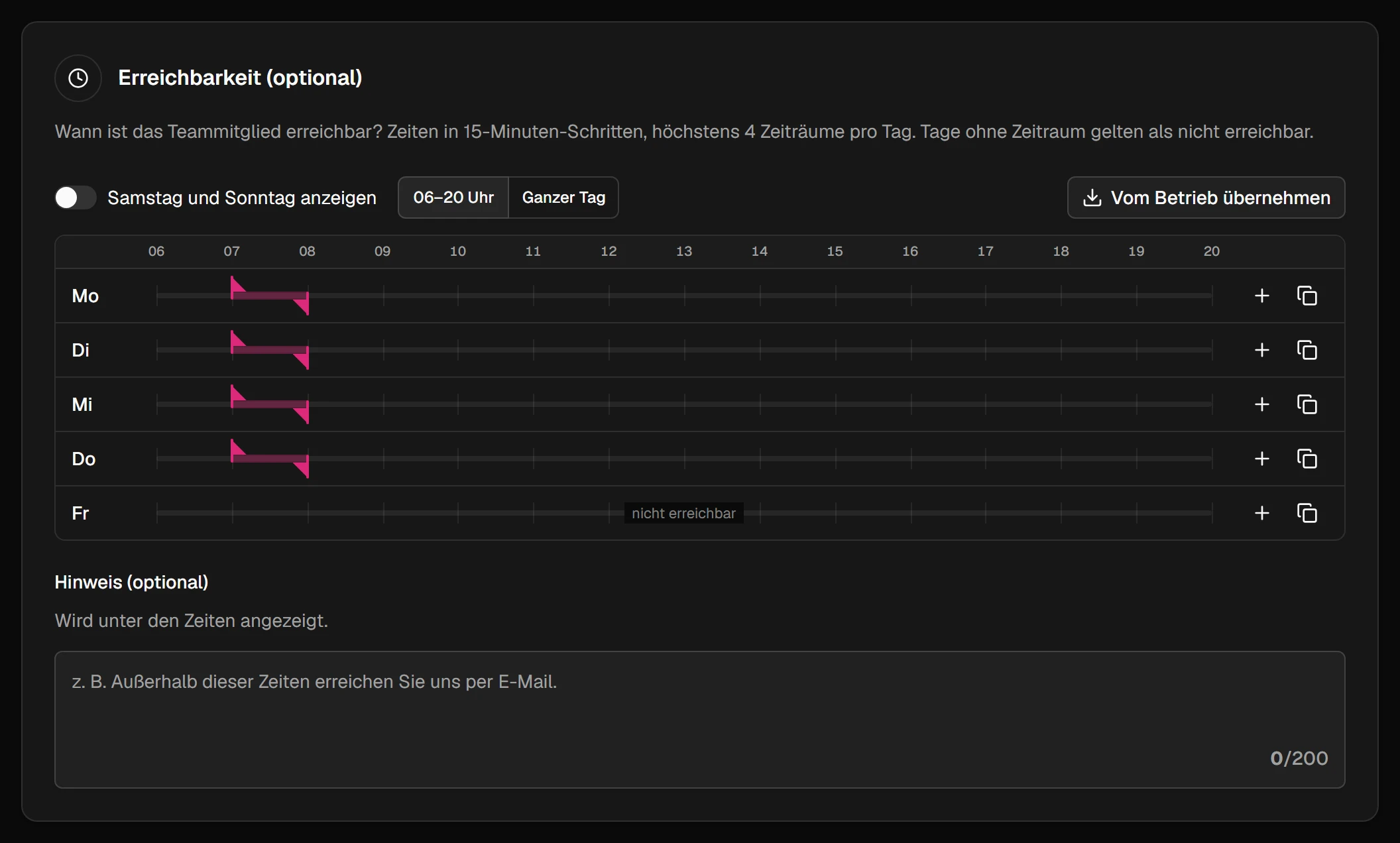This screenshot has height=843, width=1400.
Task: Click Mo range end handle
Action: tap(302, 305)
